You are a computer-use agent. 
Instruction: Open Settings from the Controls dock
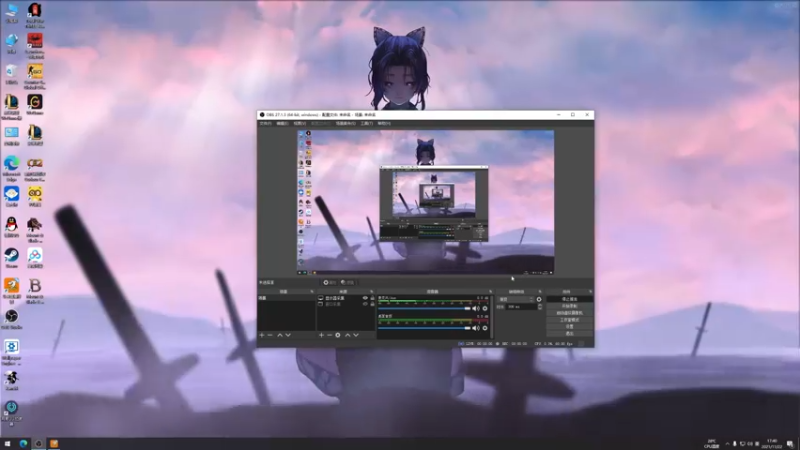pos(569,327)
